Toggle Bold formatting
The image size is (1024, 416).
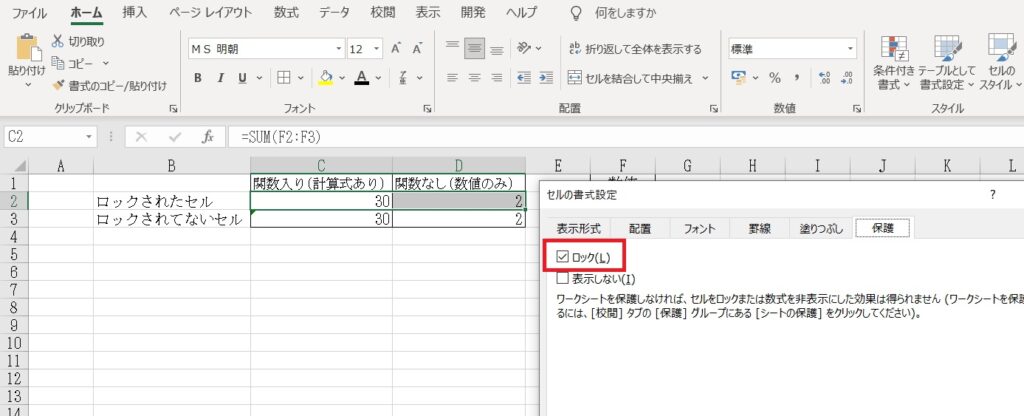click(x=198, y=78)
